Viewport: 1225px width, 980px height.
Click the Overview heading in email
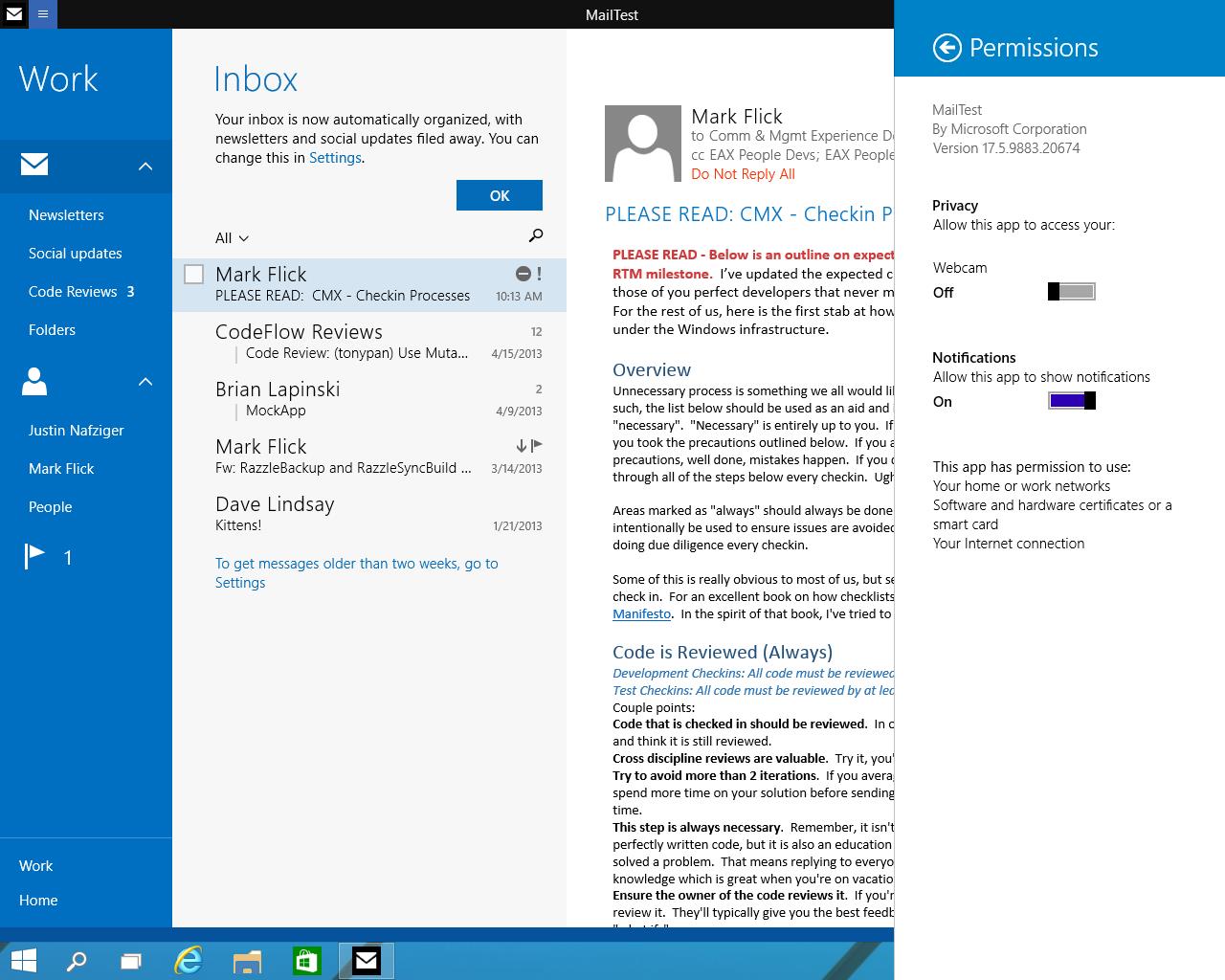pos(652,369)
